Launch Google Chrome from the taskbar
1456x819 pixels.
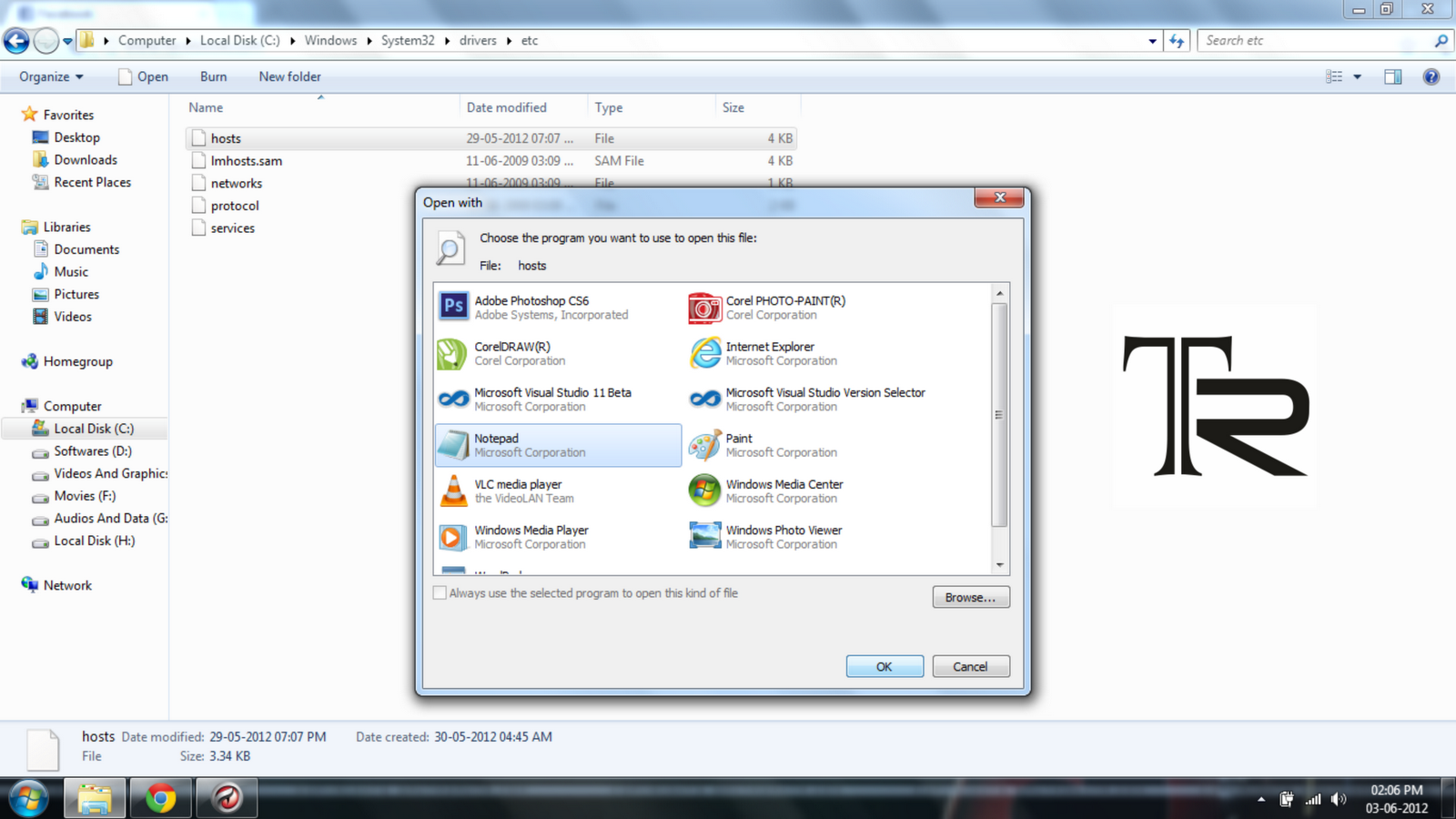point(160,799)
